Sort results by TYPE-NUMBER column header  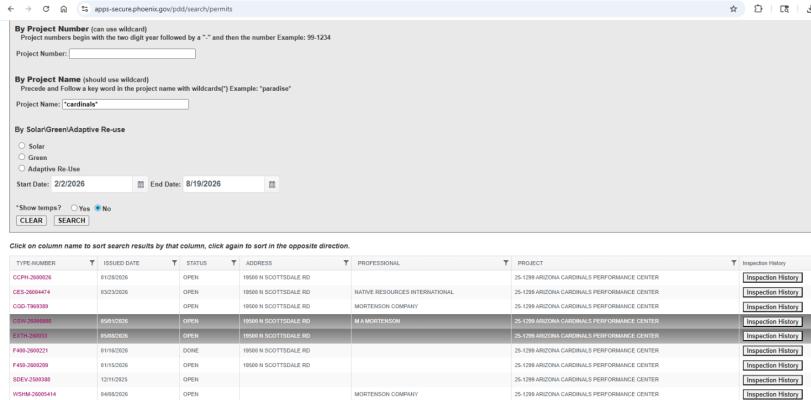click(x=36, y=263)
